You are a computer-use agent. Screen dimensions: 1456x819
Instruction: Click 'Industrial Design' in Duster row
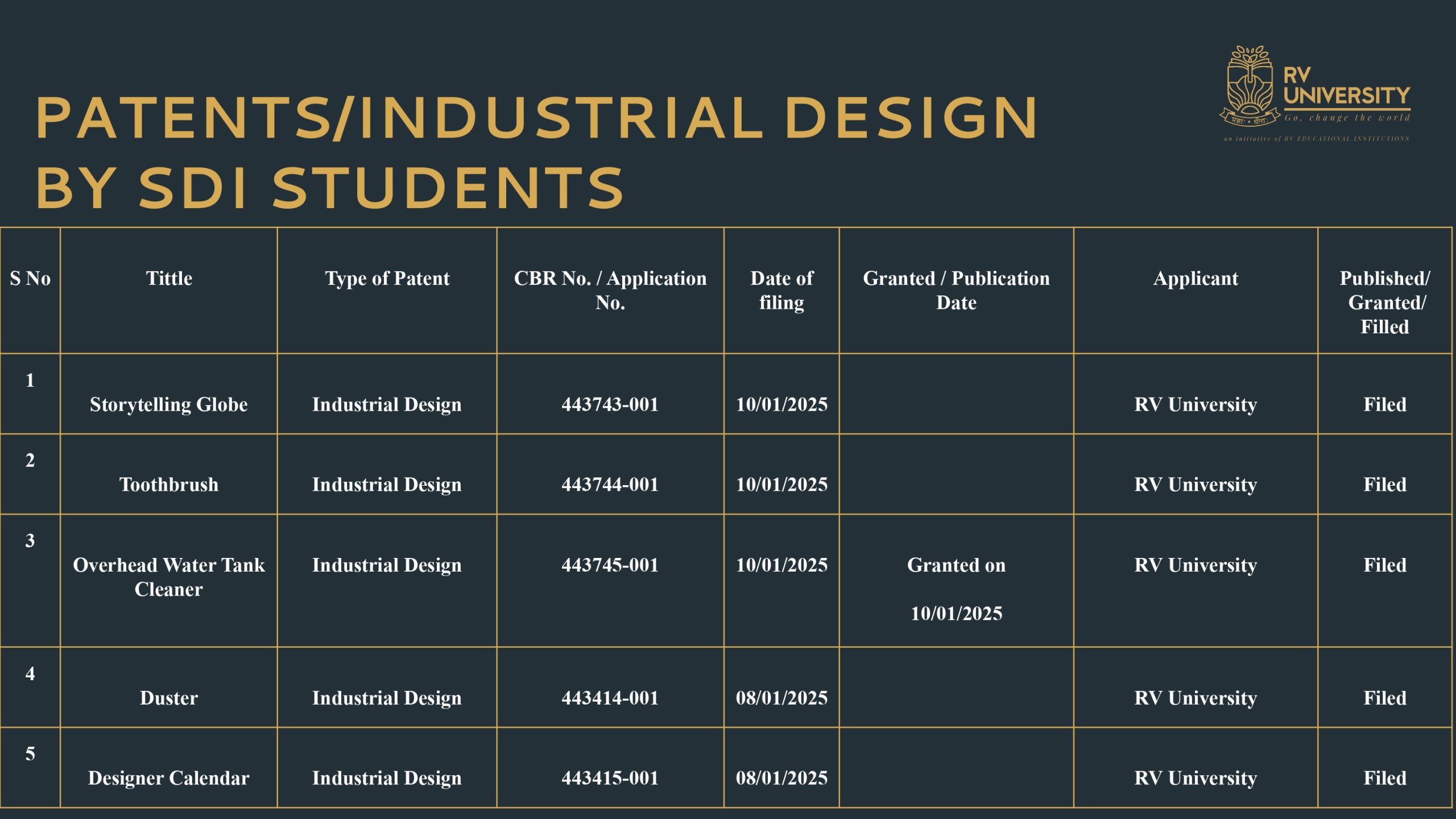pyautogui.click(x=387, y=698)
